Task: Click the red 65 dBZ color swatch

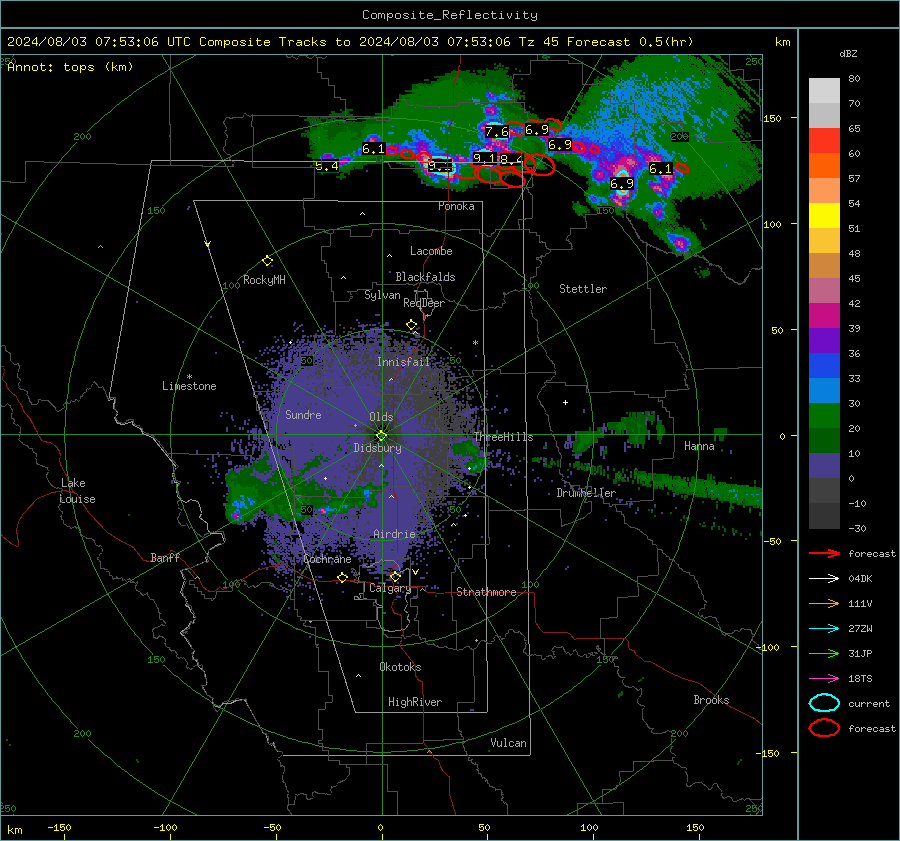Action: (x=824, y=140)
